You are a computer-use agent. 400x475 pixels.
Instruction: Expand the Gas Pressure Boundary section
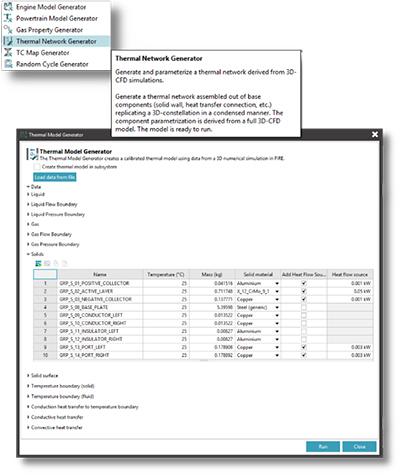[x=28, y=244]
